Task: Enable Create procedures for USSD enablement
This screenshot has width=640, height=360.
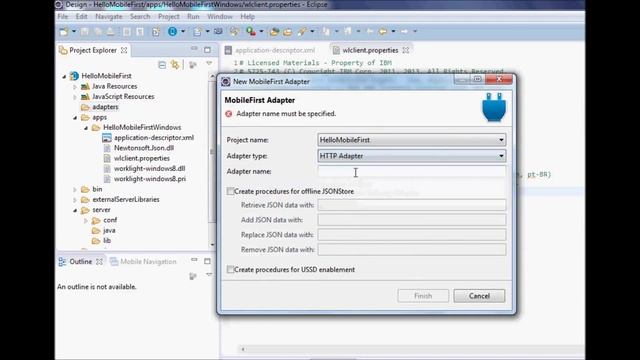Action: [230, 269]
